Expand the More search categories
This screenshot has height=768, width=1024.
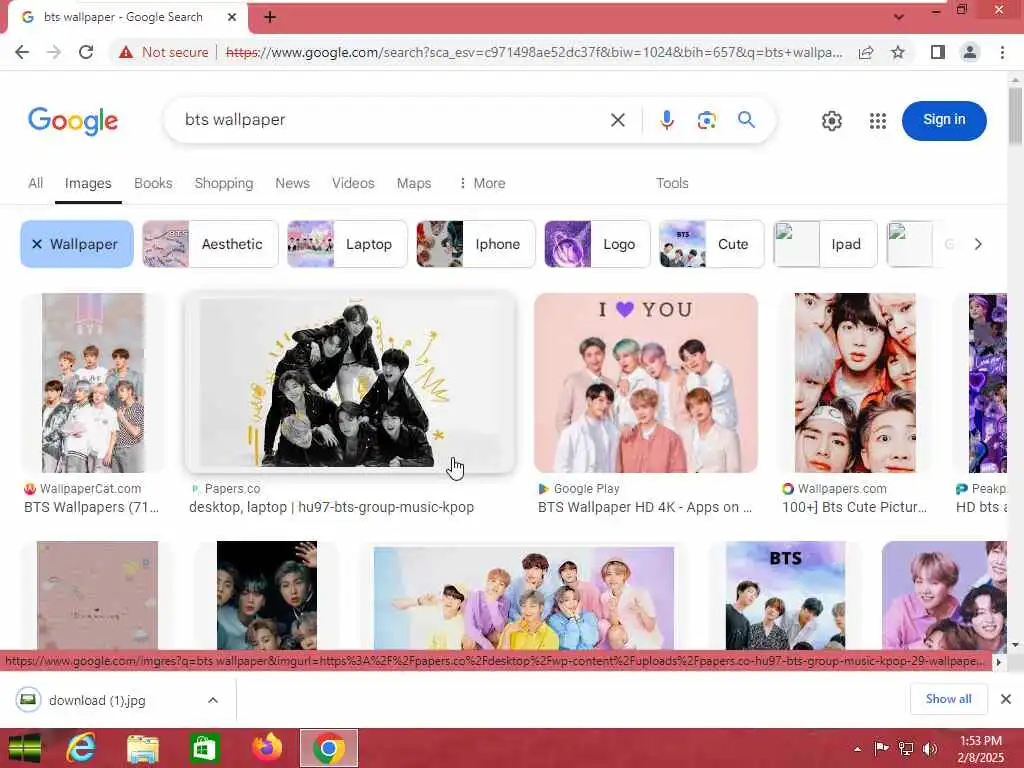coord(482,184)
